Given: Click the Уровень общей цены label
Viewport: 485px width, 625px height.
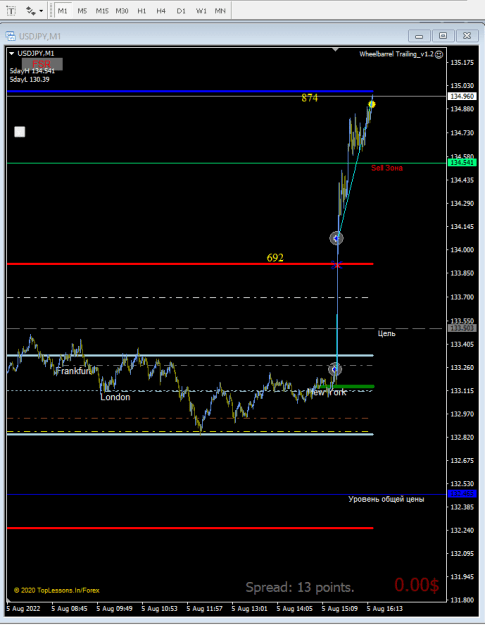Looking at the screenshot, I should 386,499.
